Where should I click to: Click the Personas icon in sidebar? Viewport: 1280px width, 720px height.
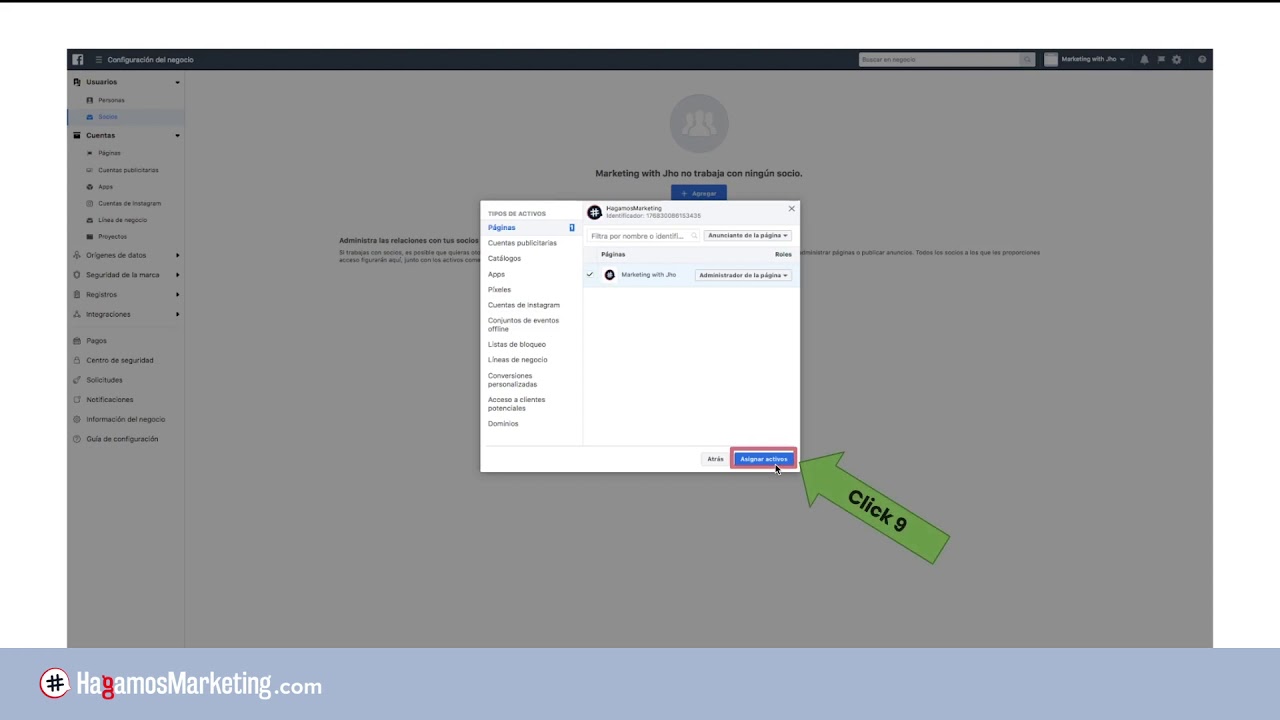pos(90,100)
